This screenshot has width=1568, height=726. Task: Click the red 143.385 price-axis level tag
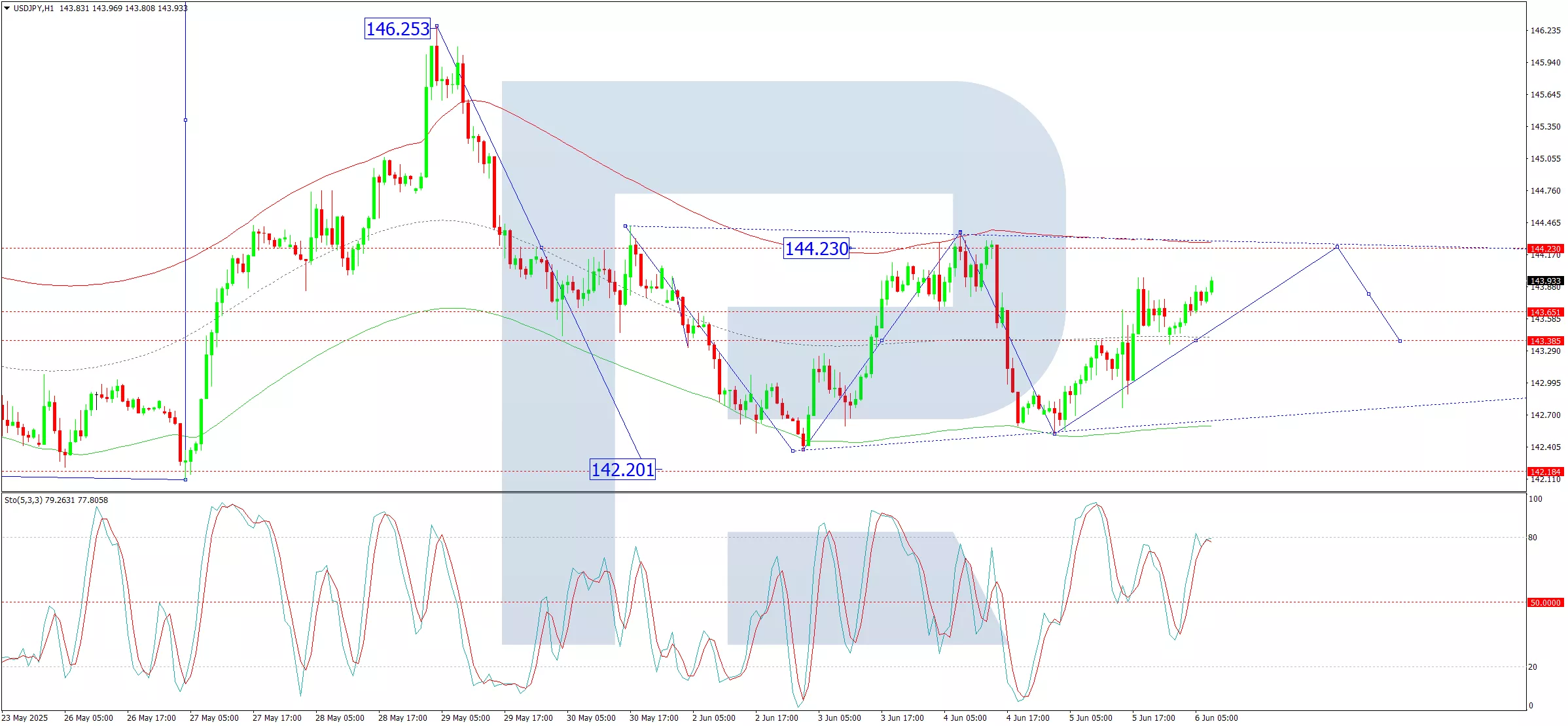tap(1545, 341)
